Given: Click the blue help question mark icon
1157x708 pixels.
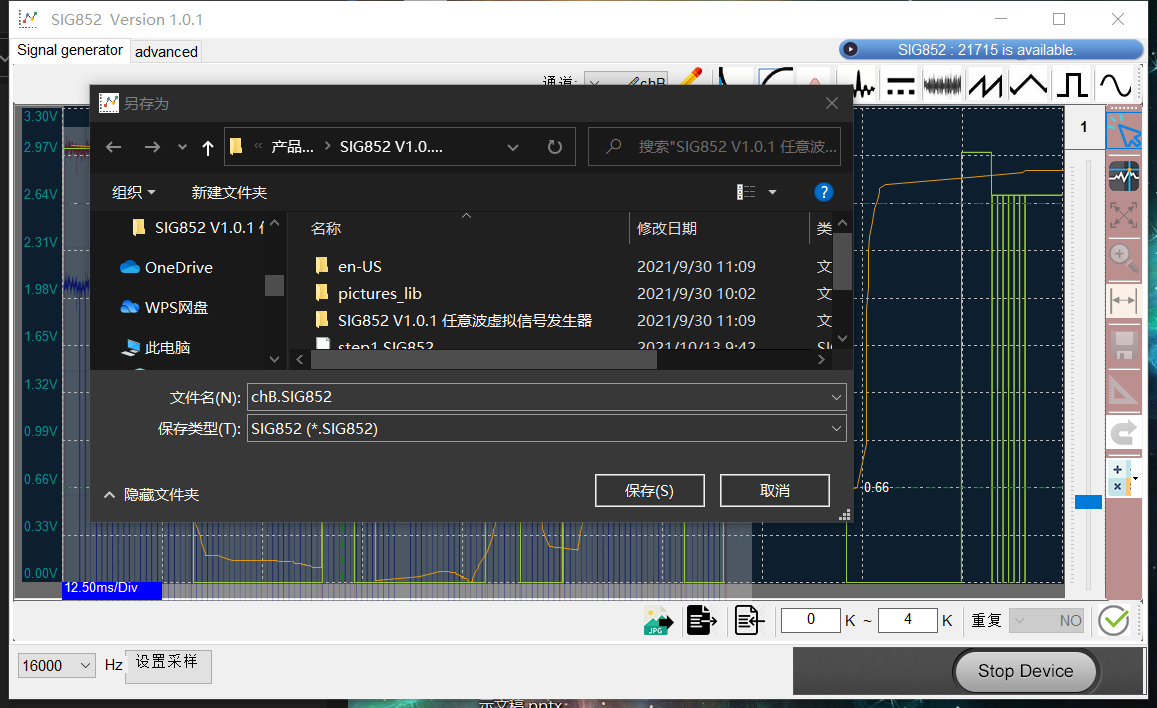Looking at the screenshot, I should [x=823, y=192].
